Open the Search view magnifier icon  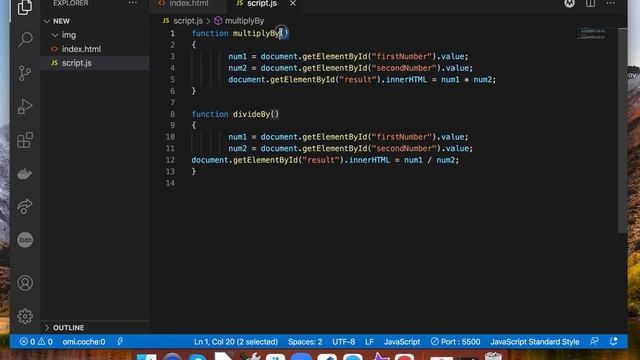25,40
